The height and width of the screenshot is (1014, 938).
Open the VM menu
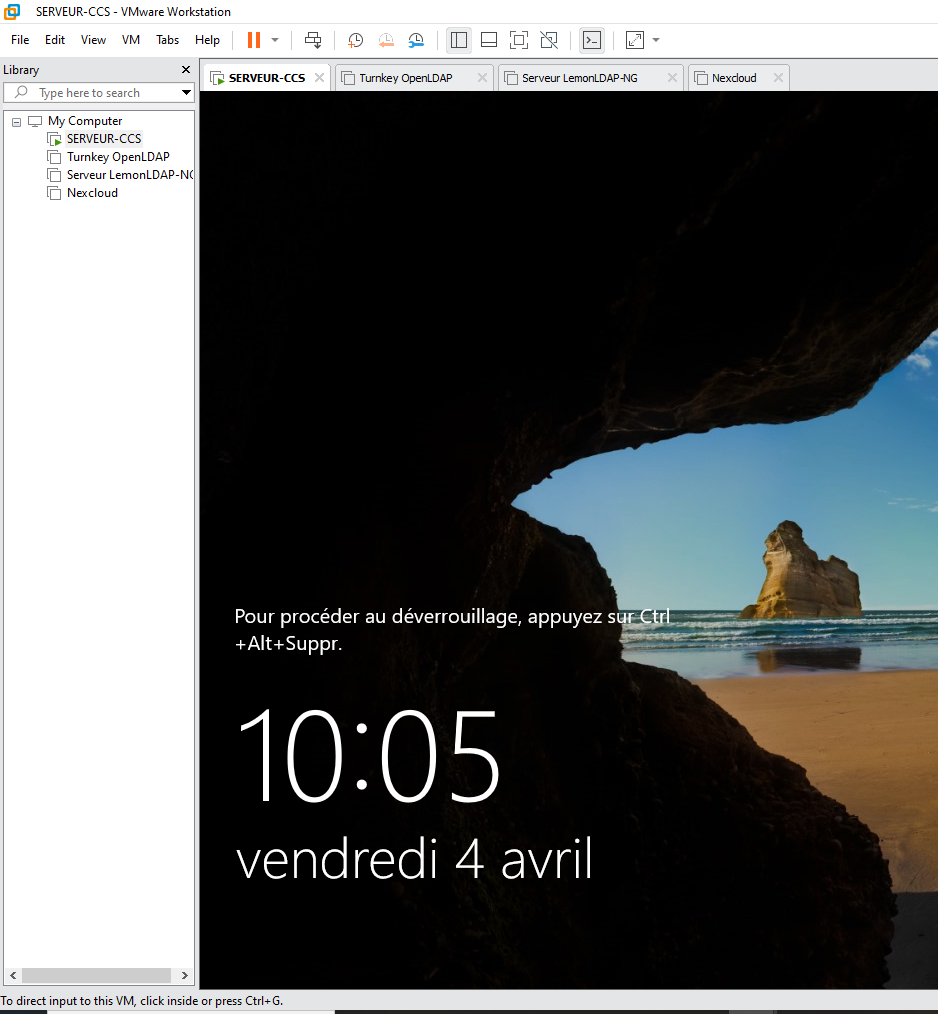pyautogui.click(x=131, y=40)
